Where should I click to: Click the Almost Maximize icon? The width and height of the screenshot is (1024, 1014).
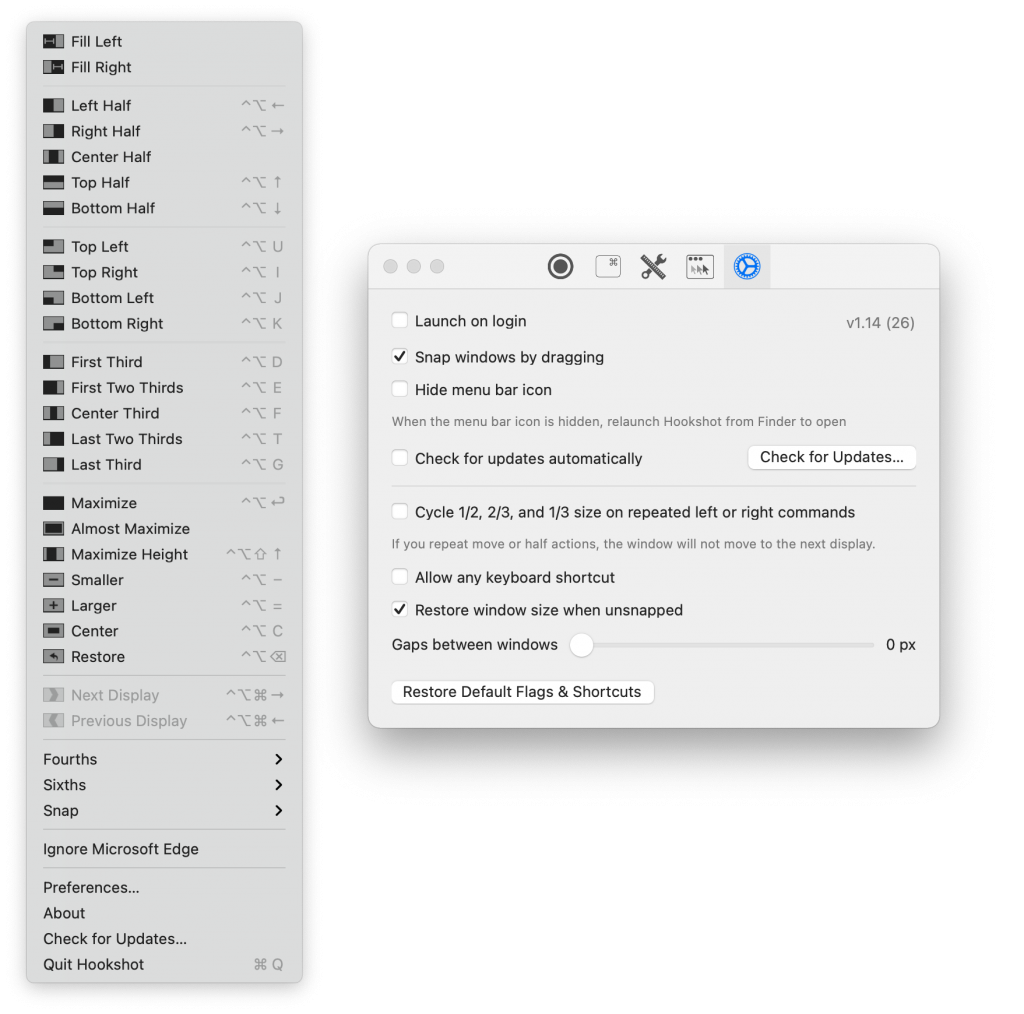click(x=54, y=529)
